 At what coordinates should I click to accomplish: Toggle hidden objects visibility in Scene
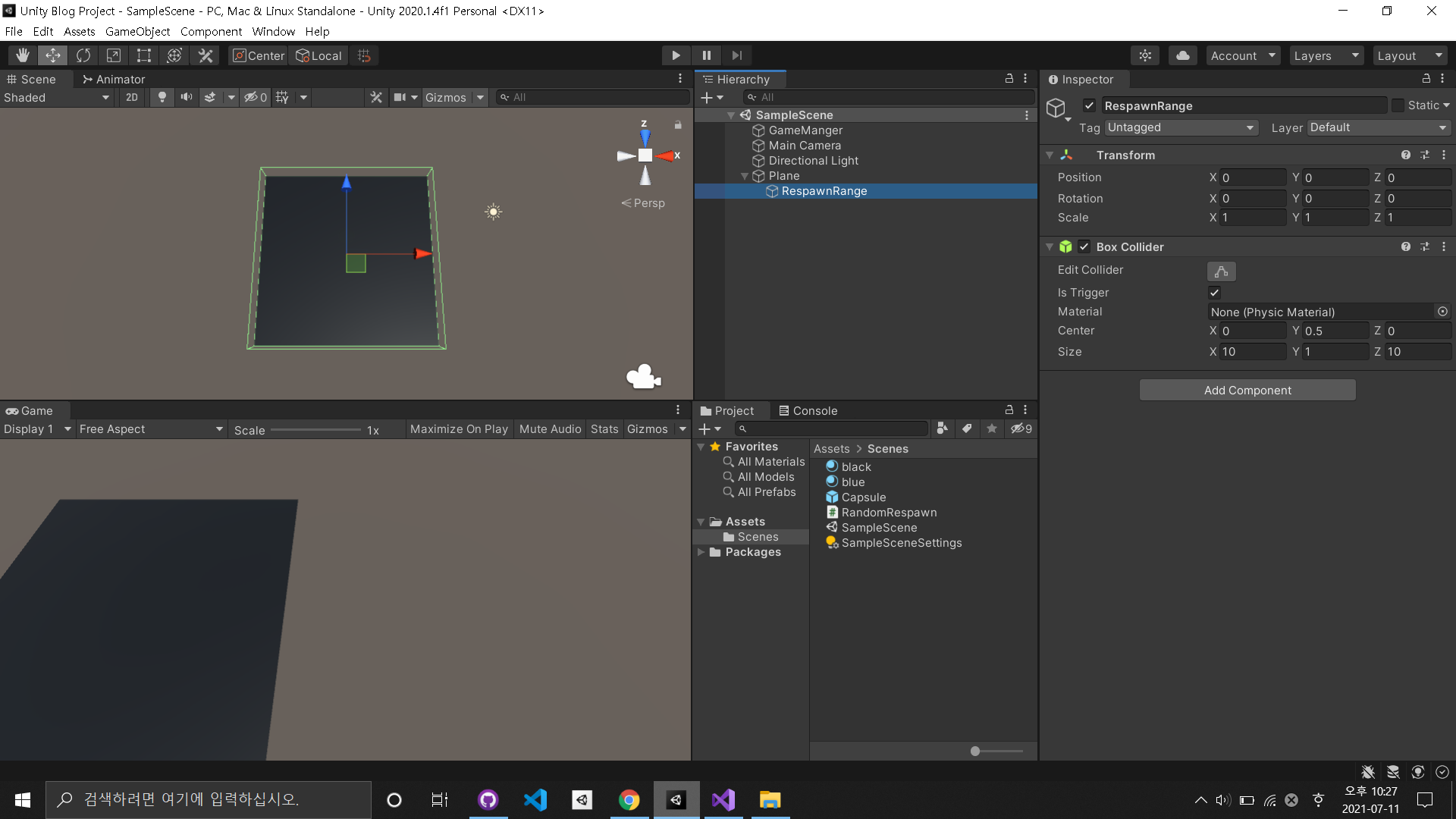(x=256, y=97)
